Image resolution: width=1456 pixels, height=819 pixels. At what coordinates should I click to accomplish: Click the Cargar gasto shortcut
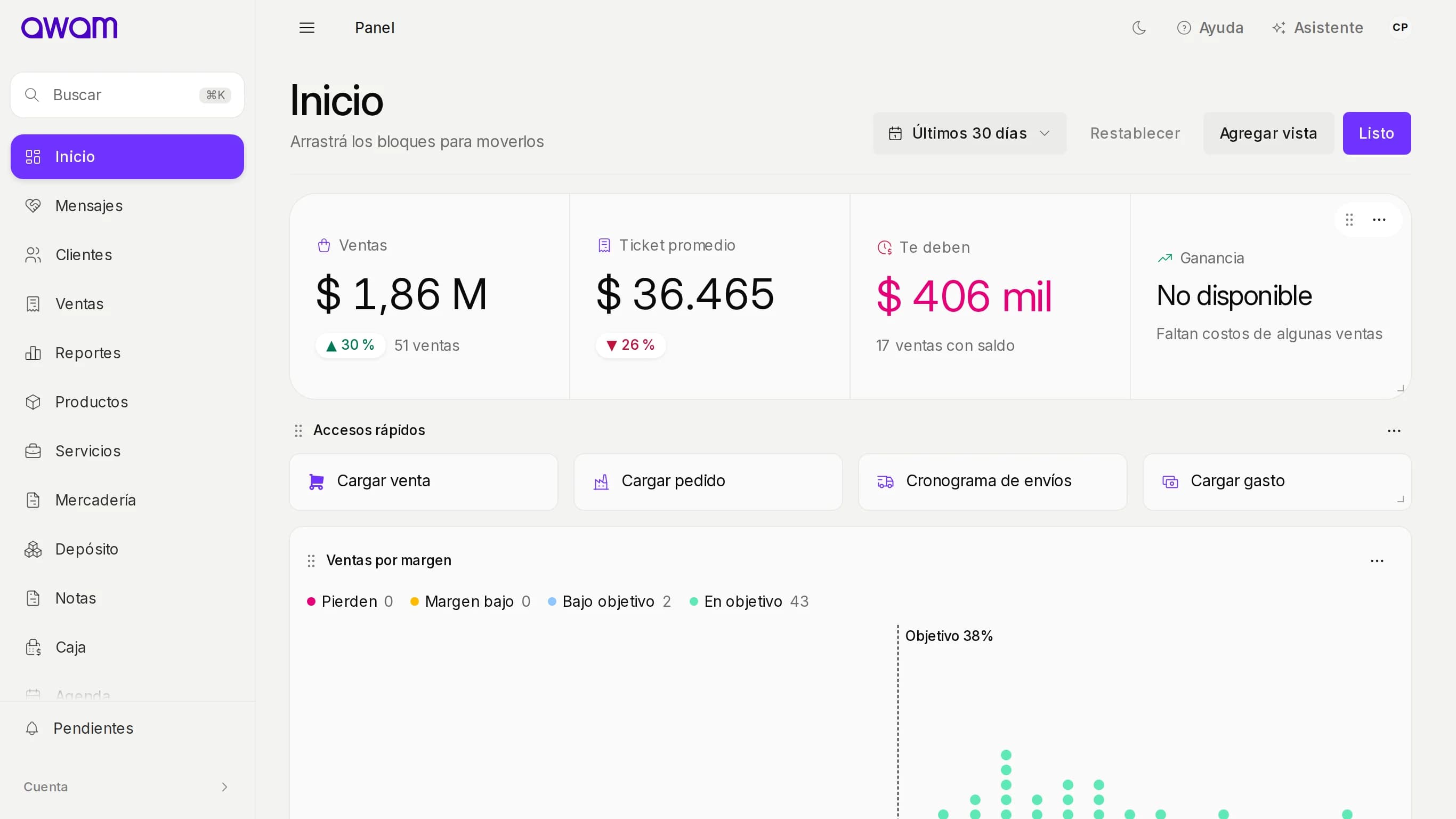[x=1277, y=482]
